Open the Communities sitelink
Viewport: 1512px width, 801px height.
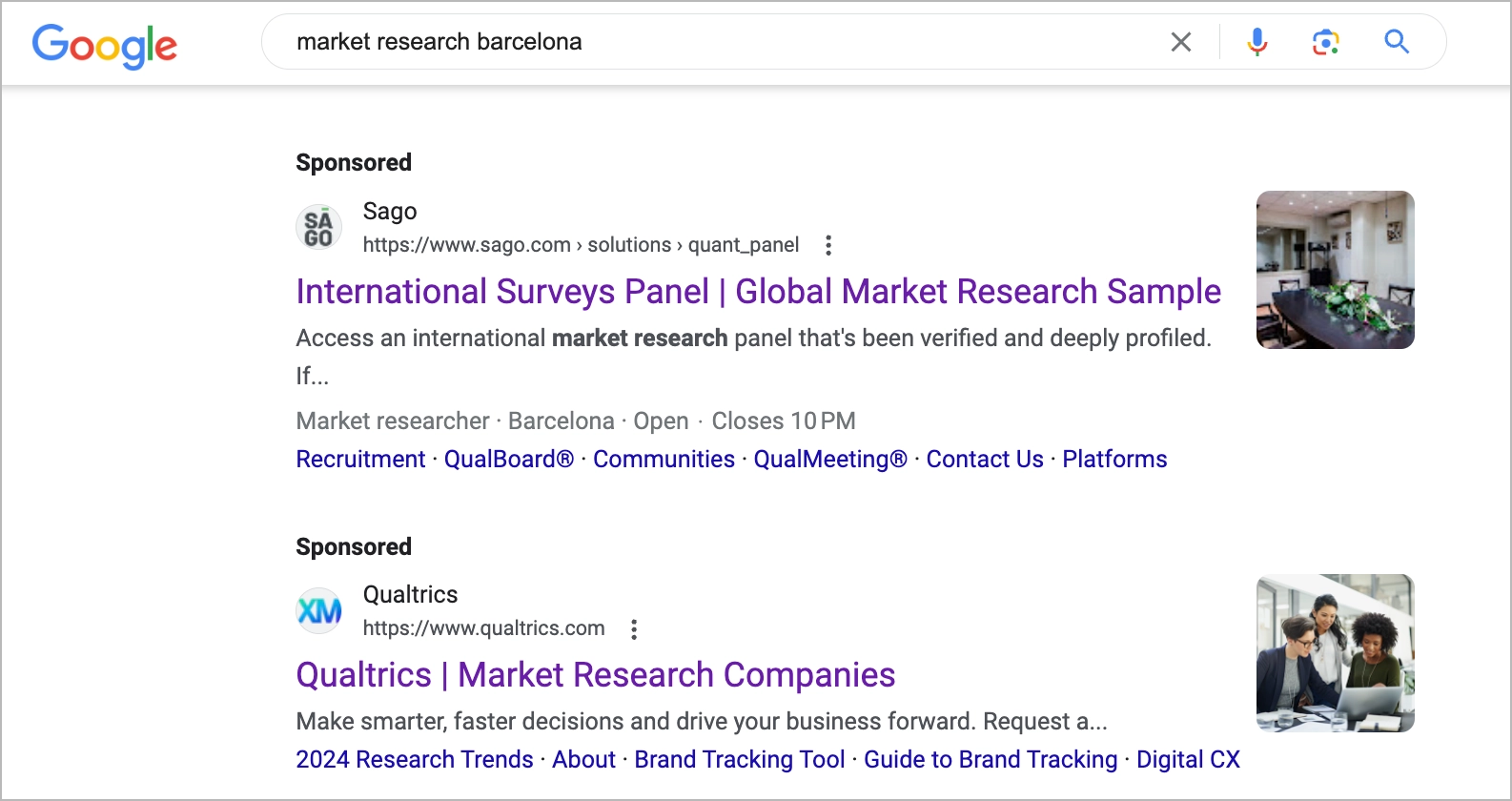[x=664, y=460]
